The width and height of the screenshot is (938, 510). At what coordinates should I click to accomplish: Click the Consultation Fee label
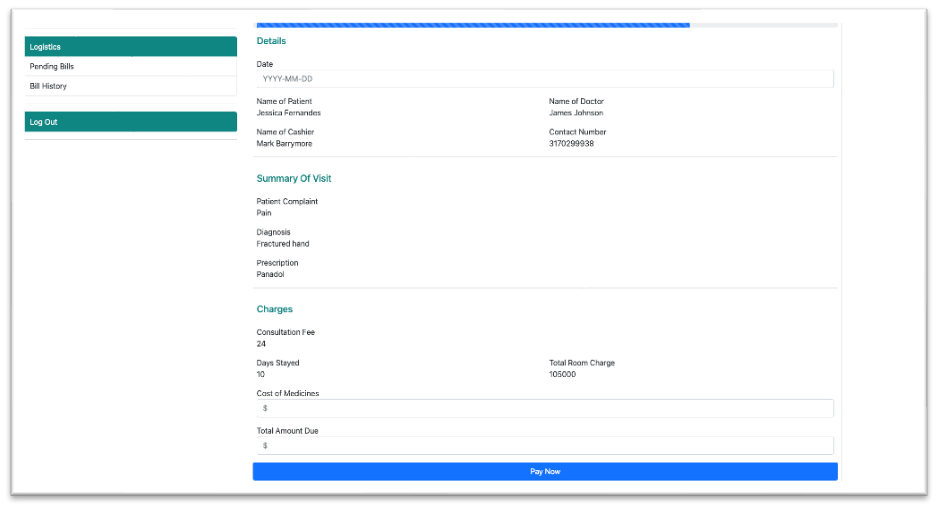click(285, 332)
